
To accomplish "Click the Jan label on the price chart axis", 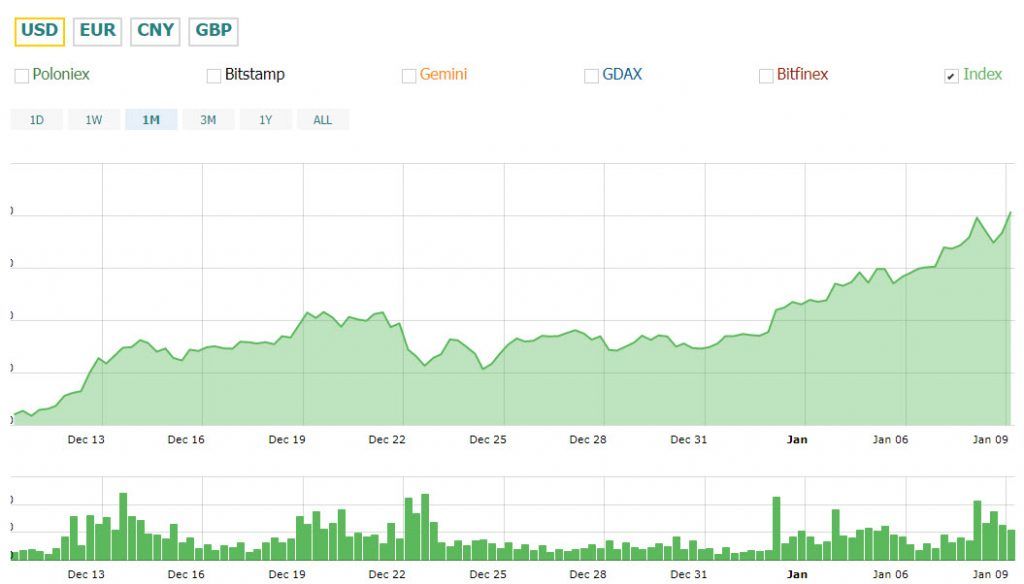I will 797,439.
